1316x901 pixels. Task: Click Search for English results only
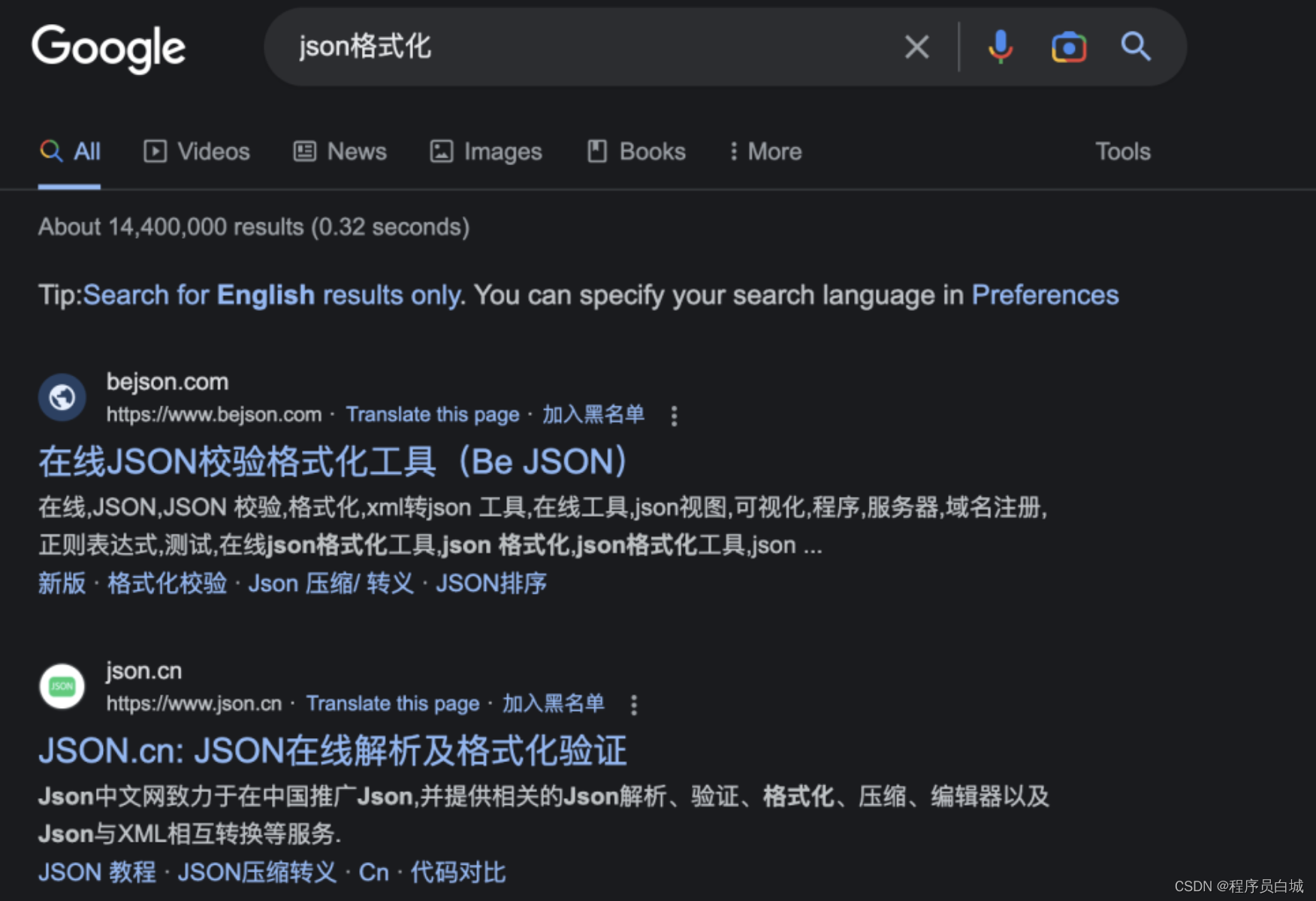coord(273,295)
